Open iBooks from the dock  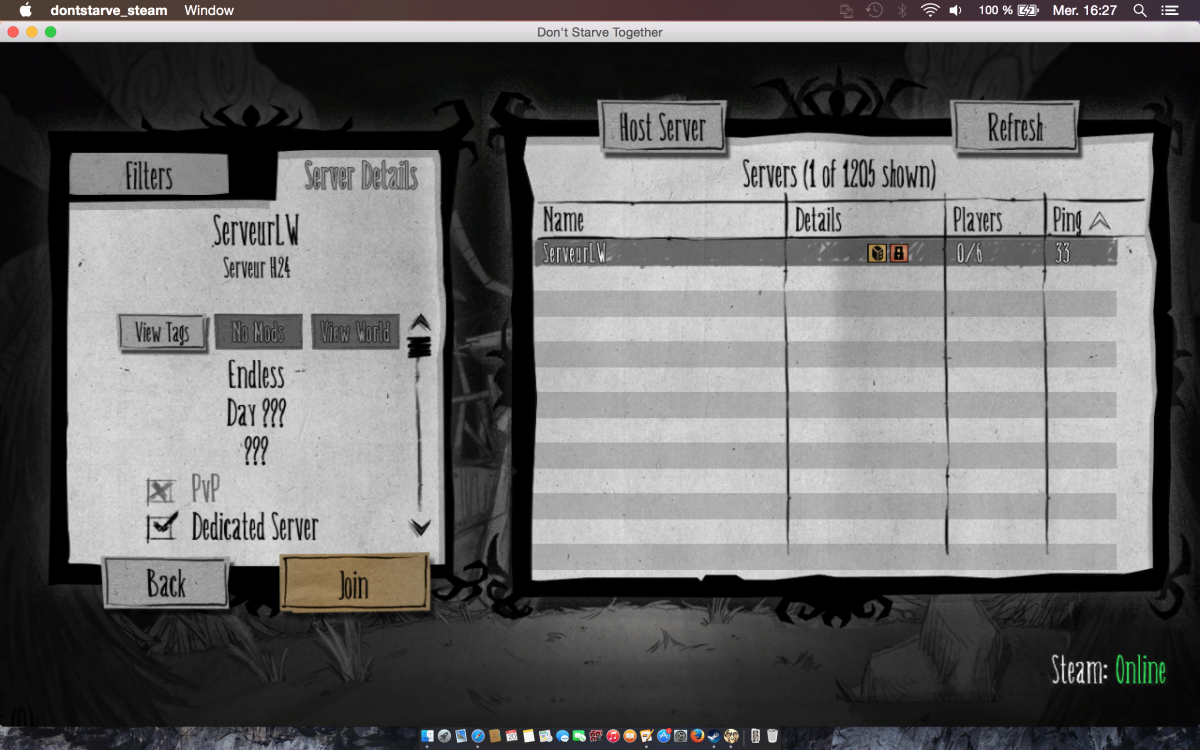tap(630, 736)
